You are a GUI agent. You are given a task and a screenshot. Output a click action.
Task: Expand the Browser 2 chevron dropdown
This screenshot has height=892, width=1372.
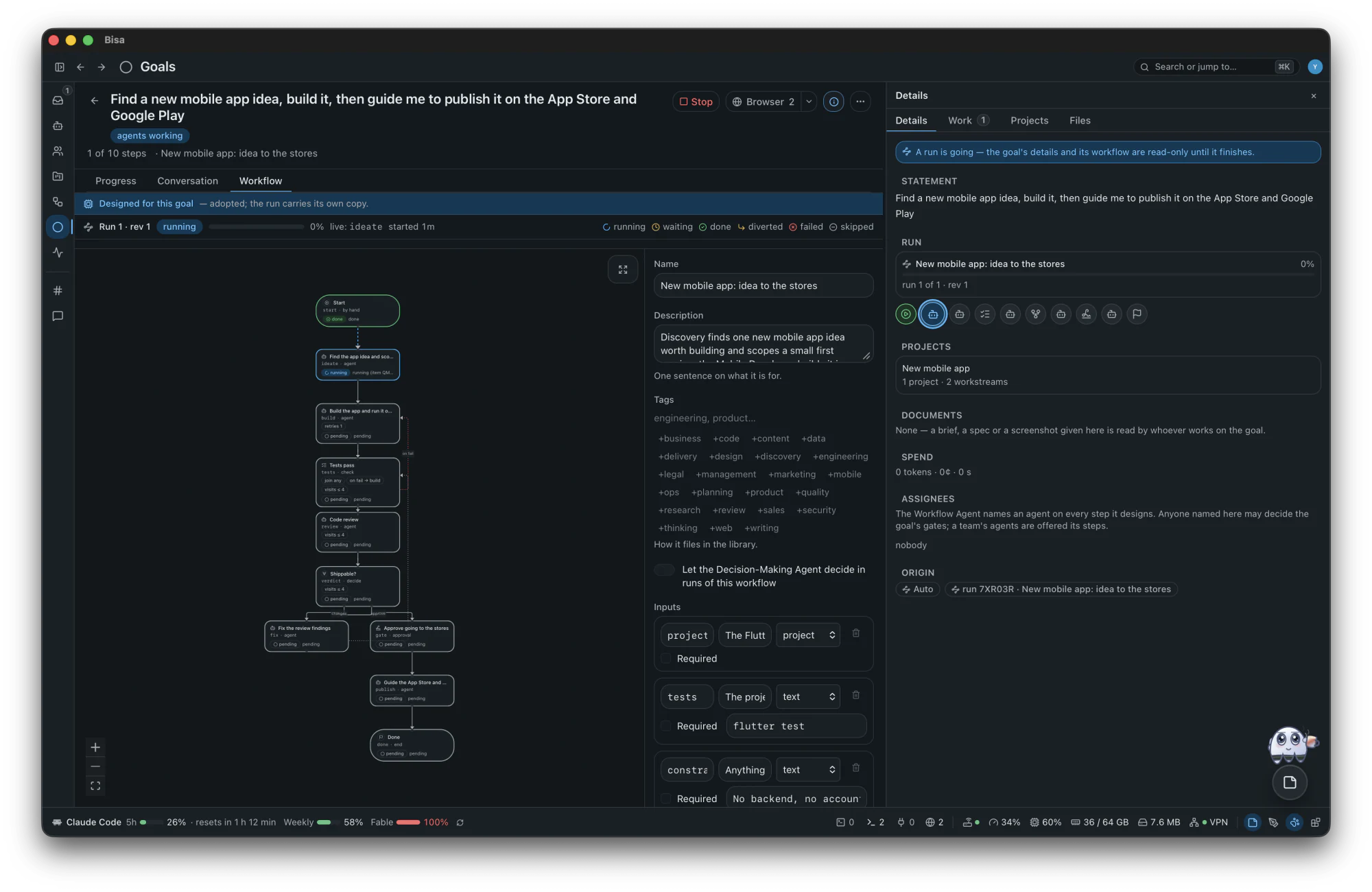click(x=809, y=102)
